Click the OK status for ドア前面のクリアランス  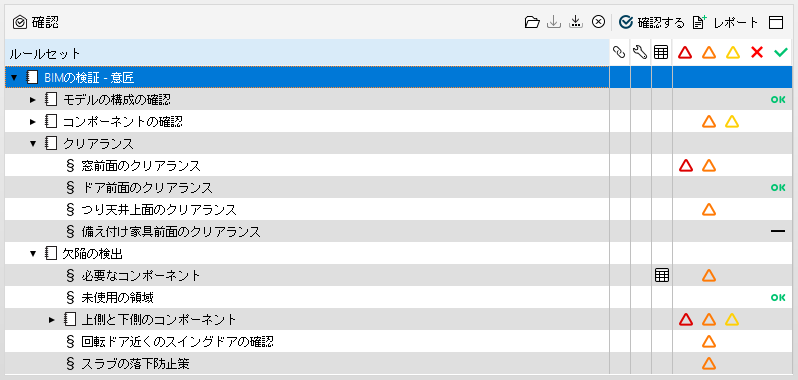(x=778, y=188)
